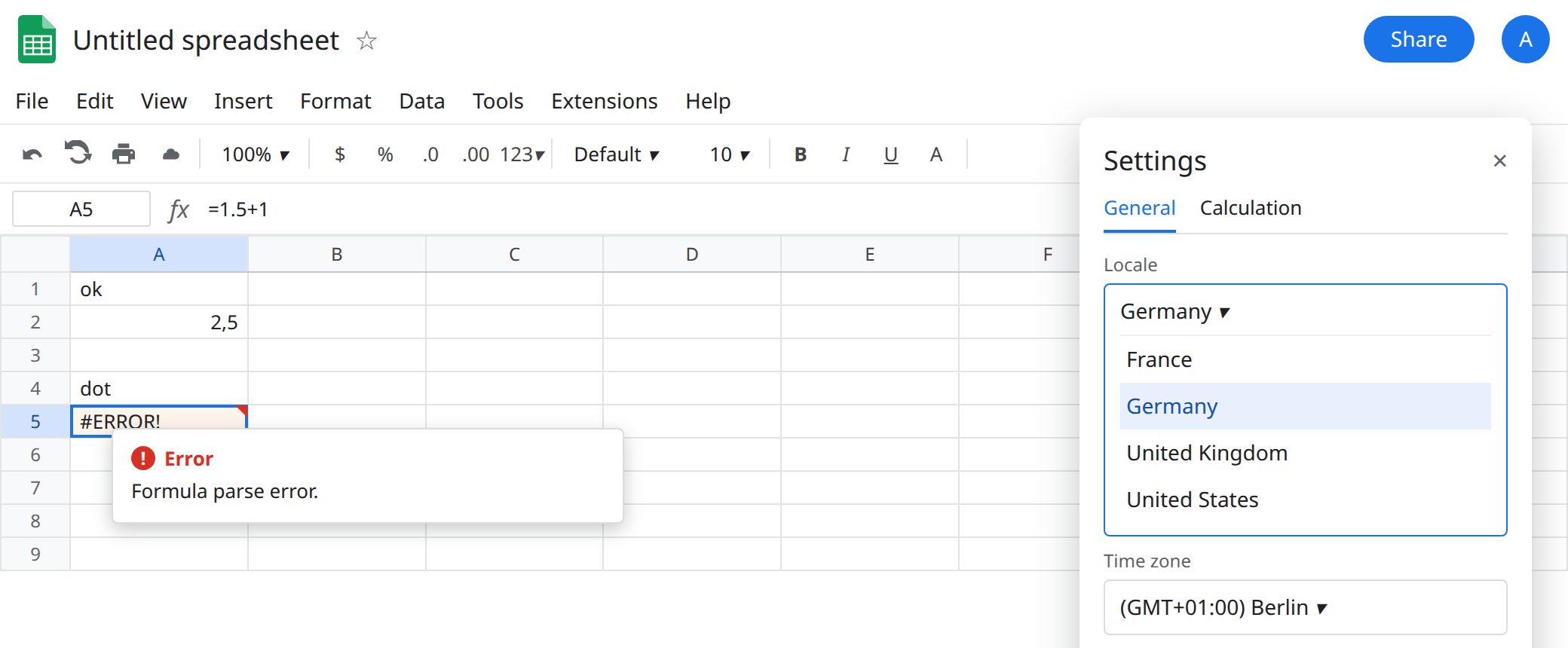Viewport: 1568px width, 648px height.
Task: Select column B header
Action: click(x=337, y=255)
